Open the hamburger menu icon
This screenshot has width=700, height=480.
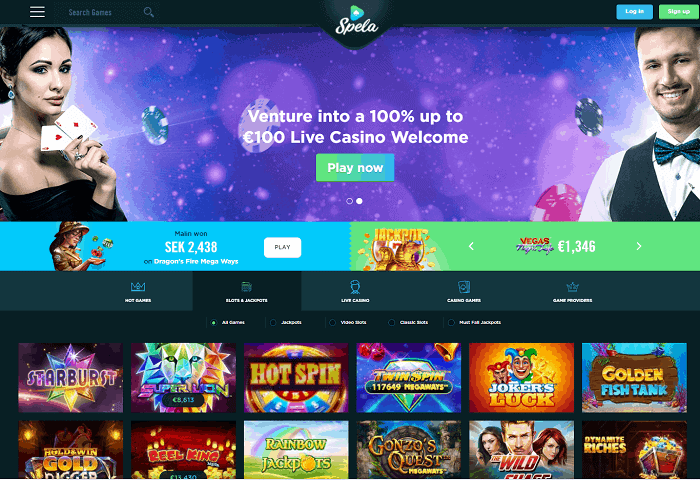[38, 12]
